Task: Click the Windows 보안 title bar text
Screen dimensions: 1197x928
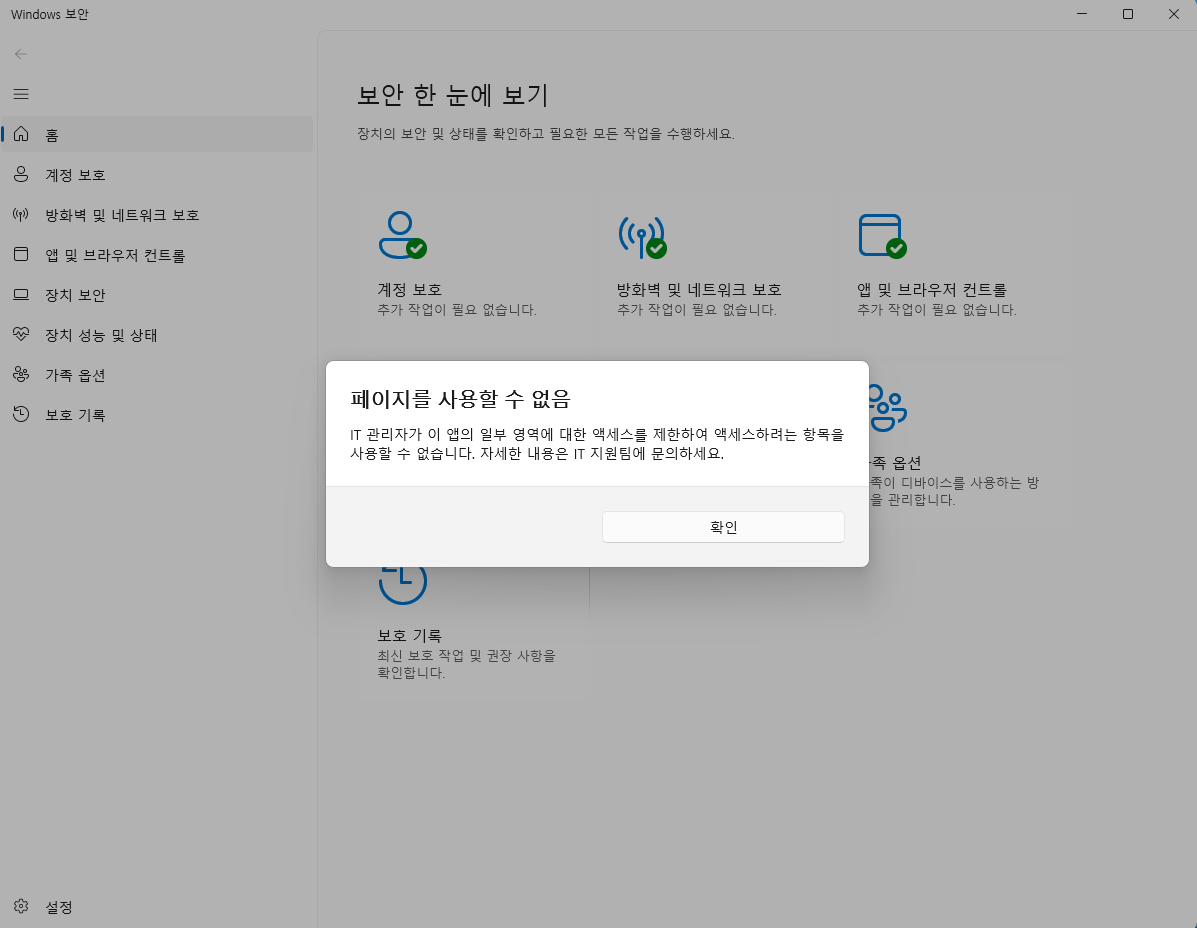Action: (49, 14)
